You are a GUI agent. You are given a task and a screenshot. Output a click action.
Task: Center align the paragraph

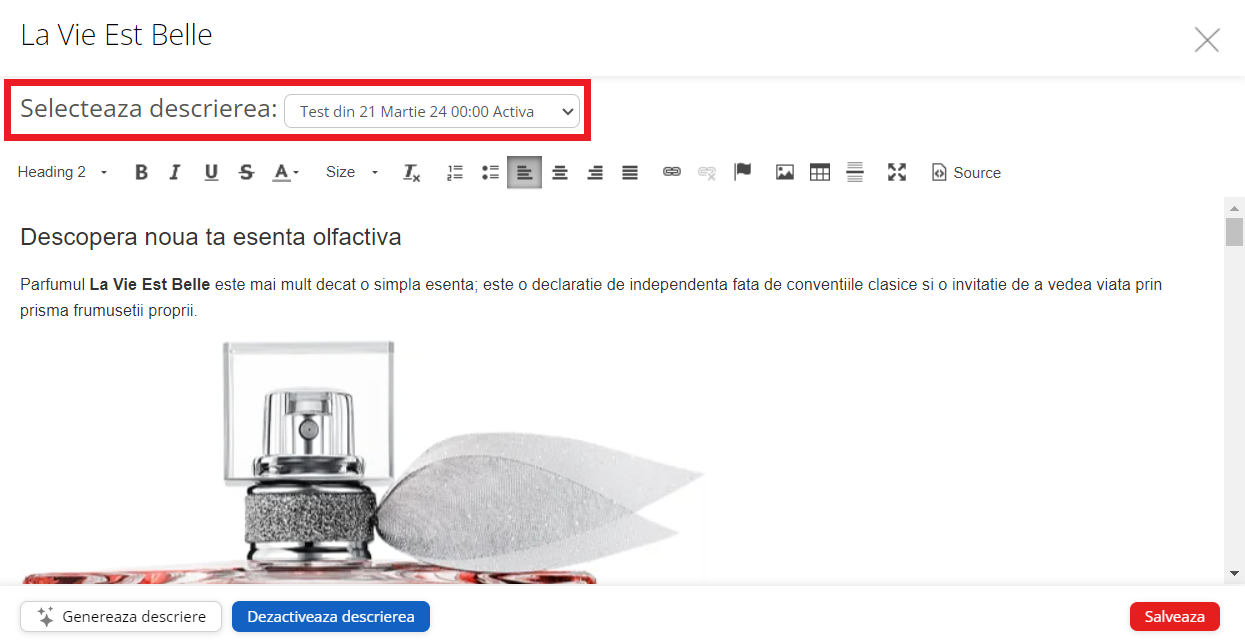click(x=560, y=173)
